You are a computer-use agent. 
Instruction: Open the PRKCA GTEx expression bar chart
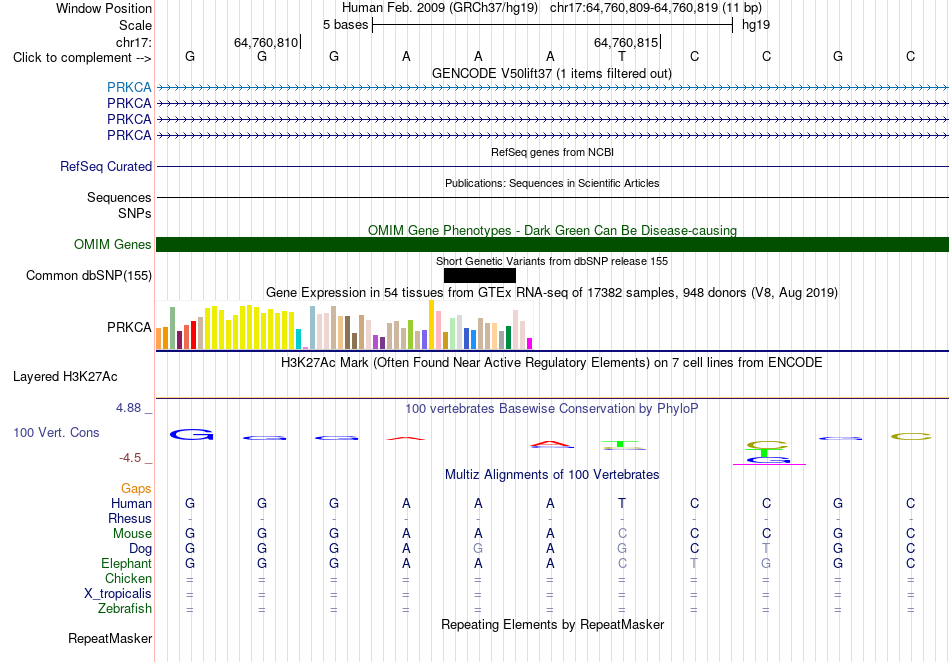point(344,325)
